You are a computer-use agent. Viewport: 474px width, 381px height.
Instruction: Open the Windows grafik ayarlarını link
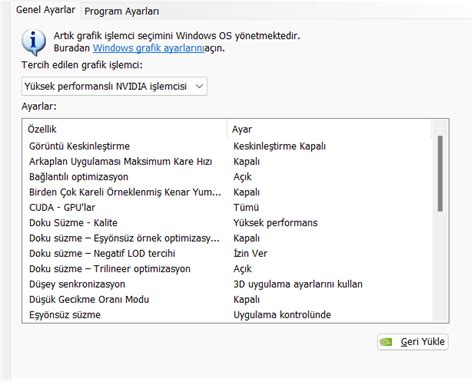click(x=148, y=48)
